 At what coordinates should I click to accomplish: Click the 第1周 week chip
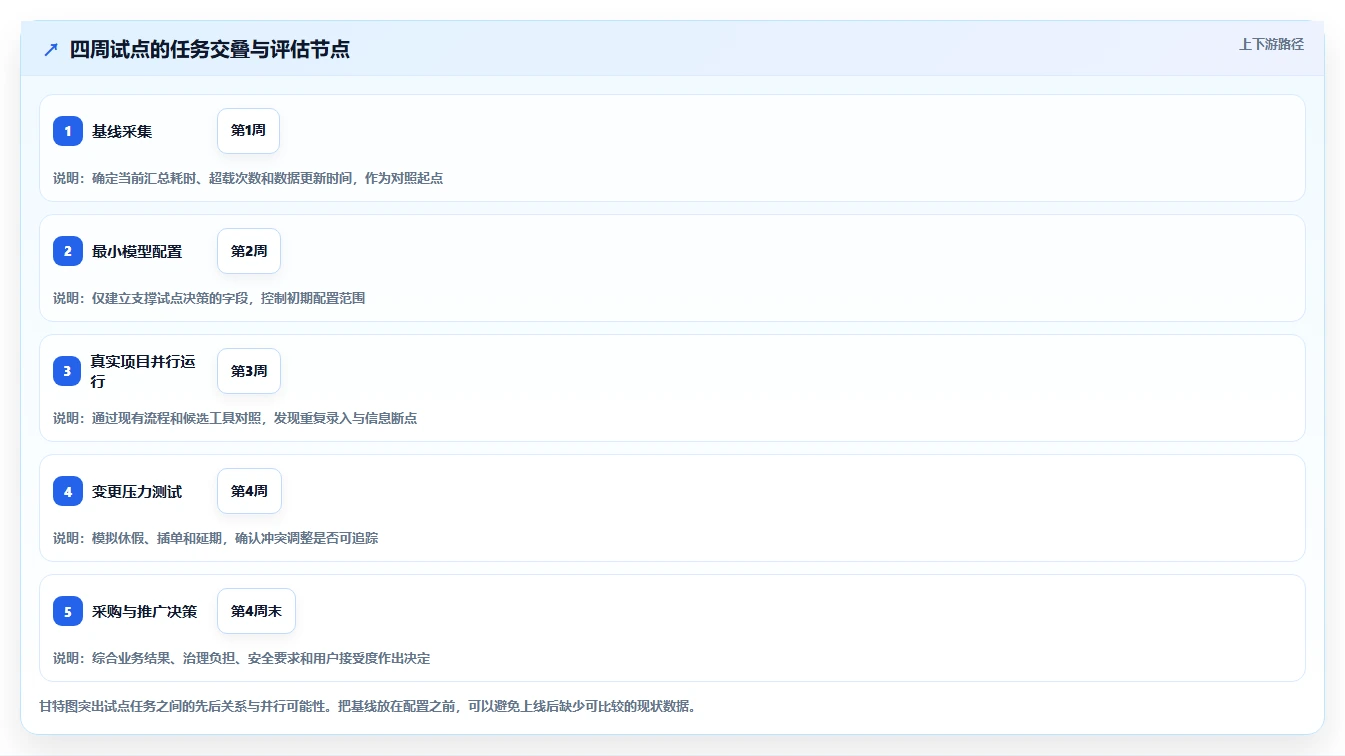(x=248, y=131)
